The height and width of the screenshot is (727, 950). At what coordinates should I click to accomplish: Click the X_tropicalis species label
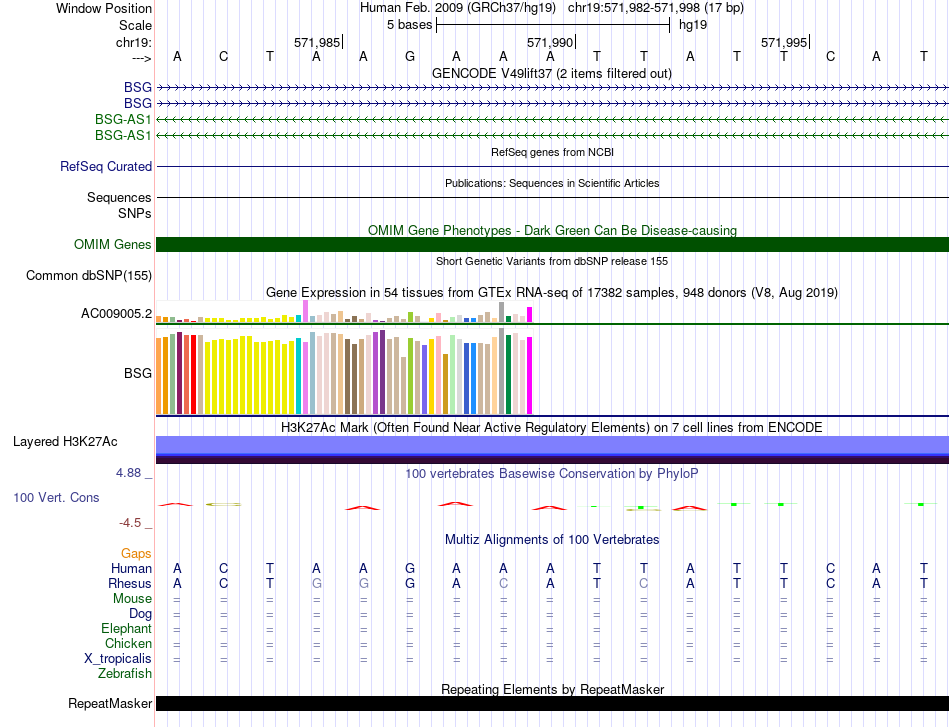pos(118,659)
